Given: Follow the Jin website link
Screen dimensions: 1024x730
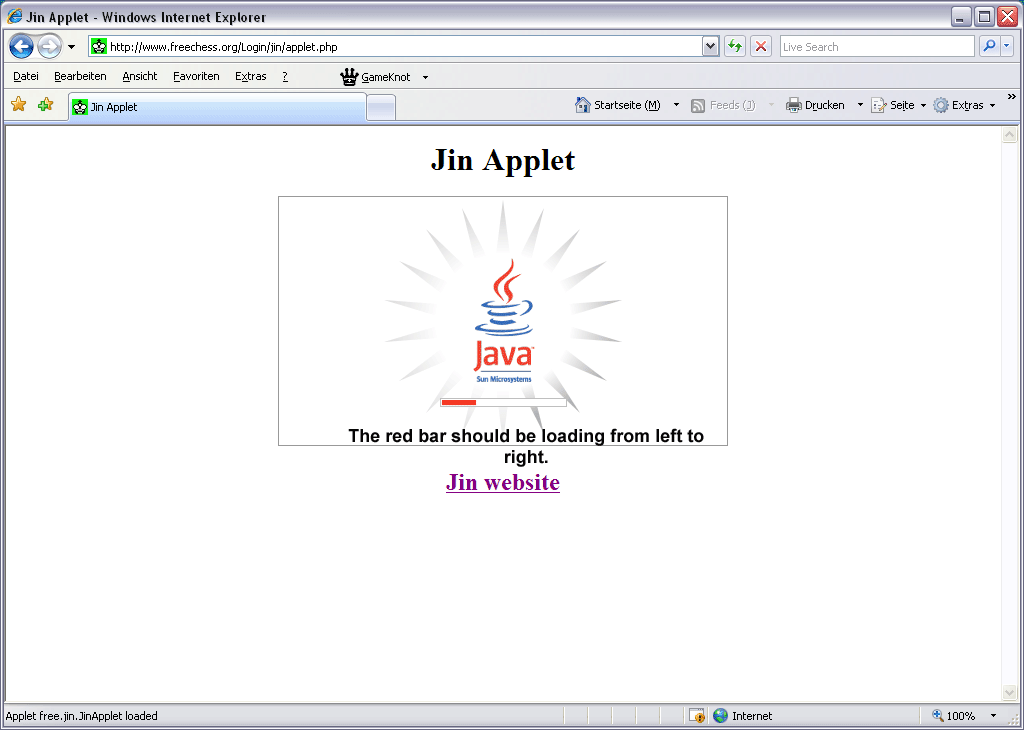Looking at the screenshot, I should pos(503,483).
